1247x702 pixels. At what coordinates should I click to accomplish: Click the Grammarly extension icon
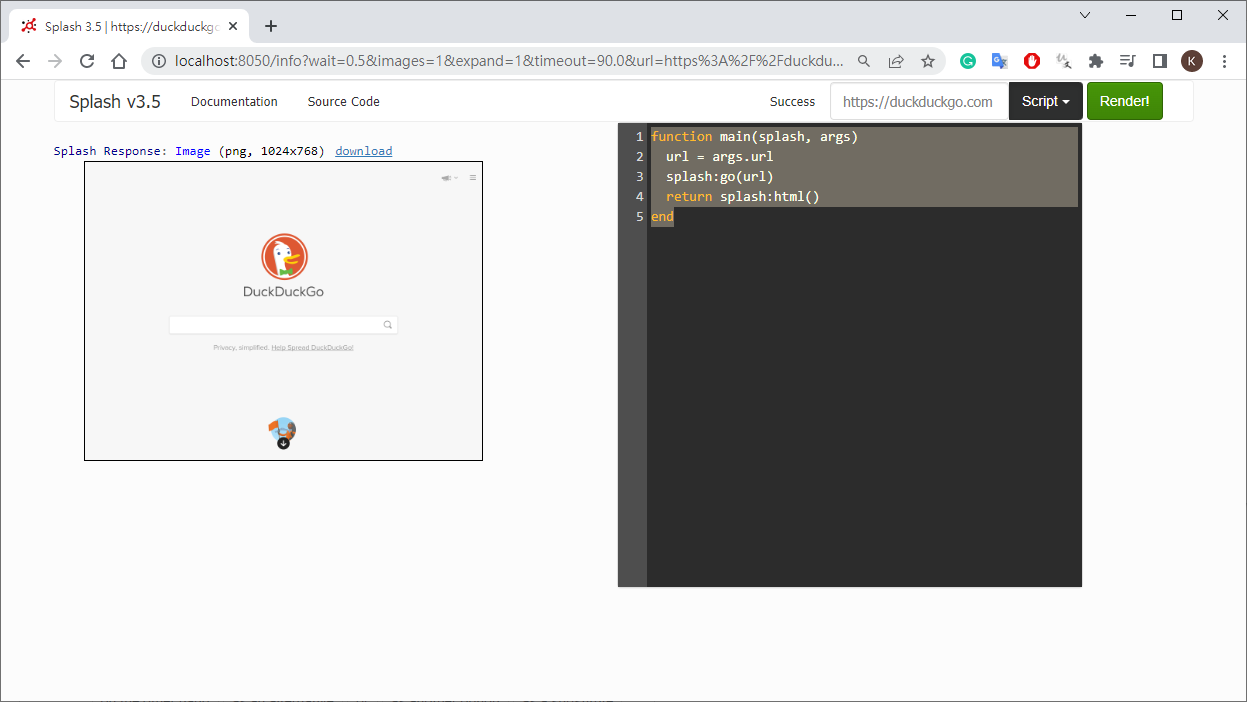pos(967,61)
